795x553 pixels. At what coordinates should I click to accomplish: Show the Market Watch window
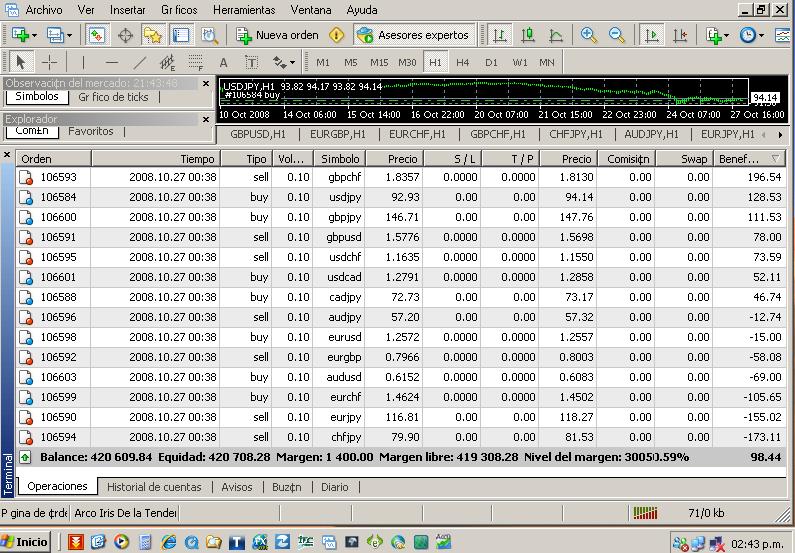[x=97, y=35]
